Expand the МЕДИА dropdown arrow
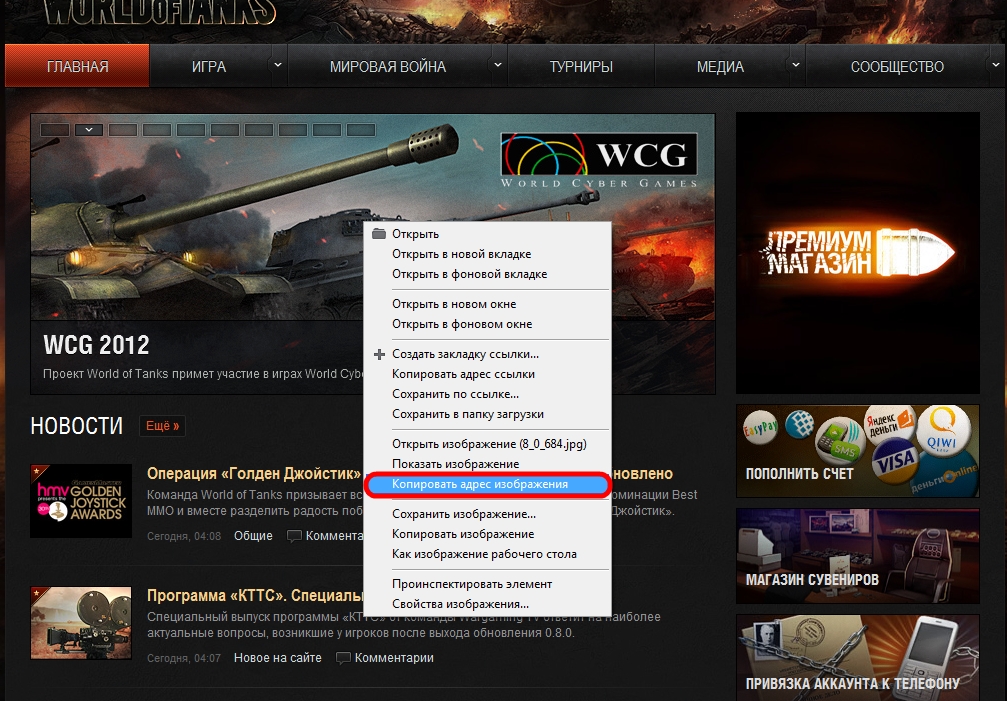1007x701 pixels. click(x=796, y=65)
